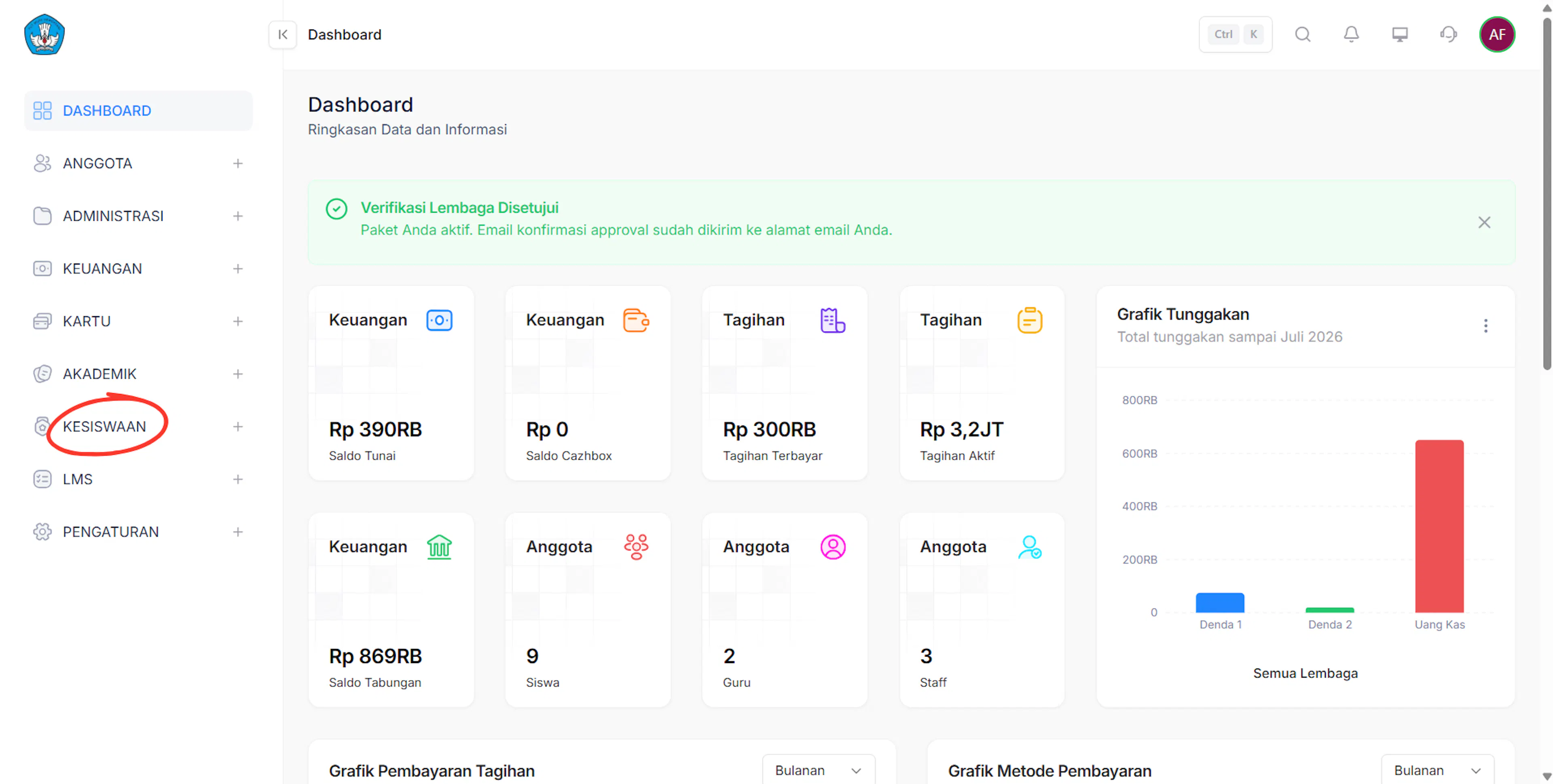Click the Dashboard breadcrumb title in header

tap(344, 35)
